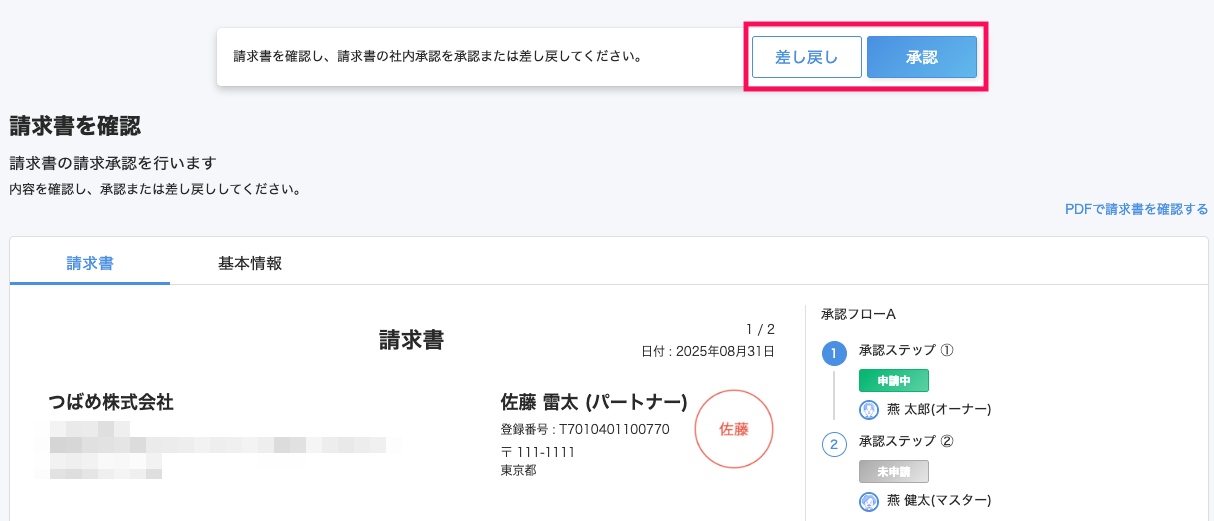The image size is (1214, 521).
Task: Click the 承認ステップ ① text
Action: [906, 351]
